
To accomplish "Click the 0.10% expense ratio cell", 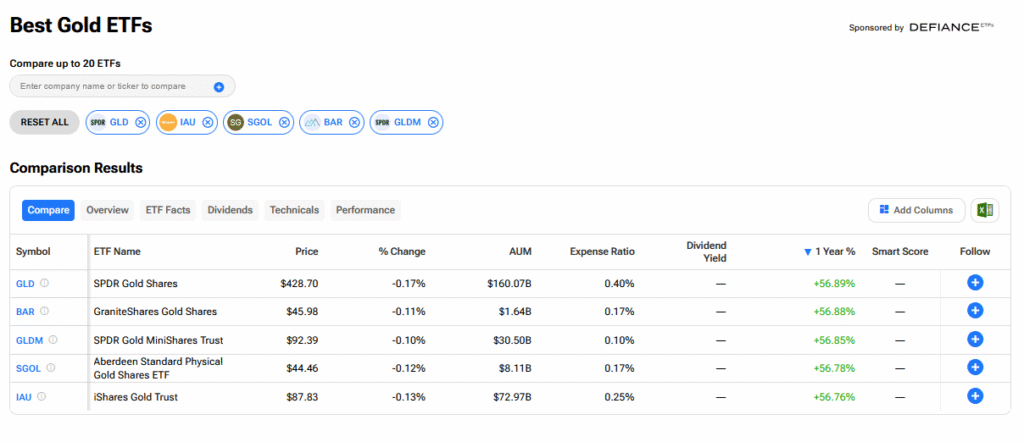I will [x=619, y=340].
